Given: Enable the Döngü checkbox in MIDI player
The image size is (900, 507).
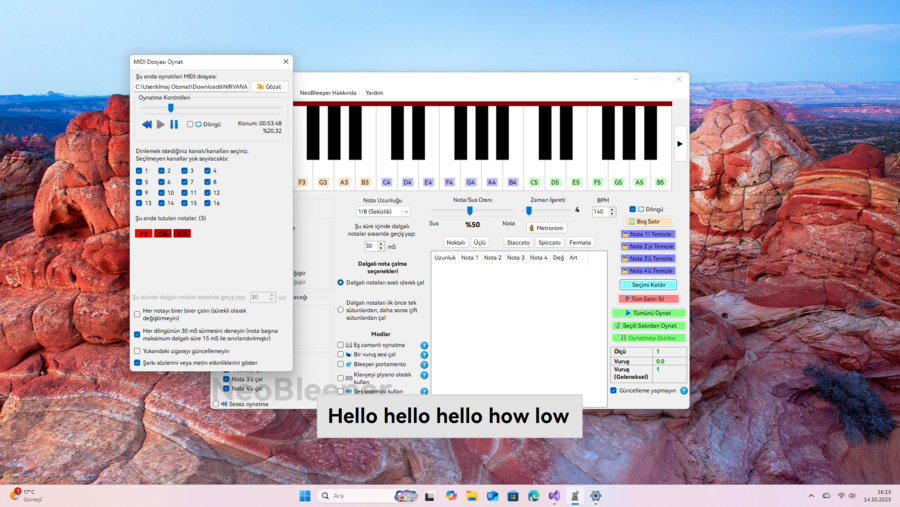Looking at the screenshot, I should point(190,124).
